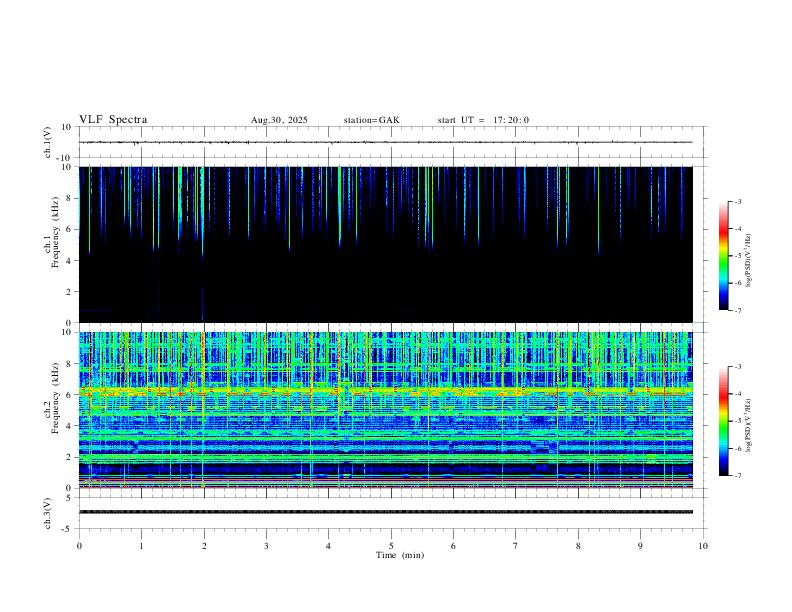This screenshot has width=792, height=612.
Task: Click the 'start UT = 17:20:0' label
Action: pyautogui.click(x=483, y=120)
